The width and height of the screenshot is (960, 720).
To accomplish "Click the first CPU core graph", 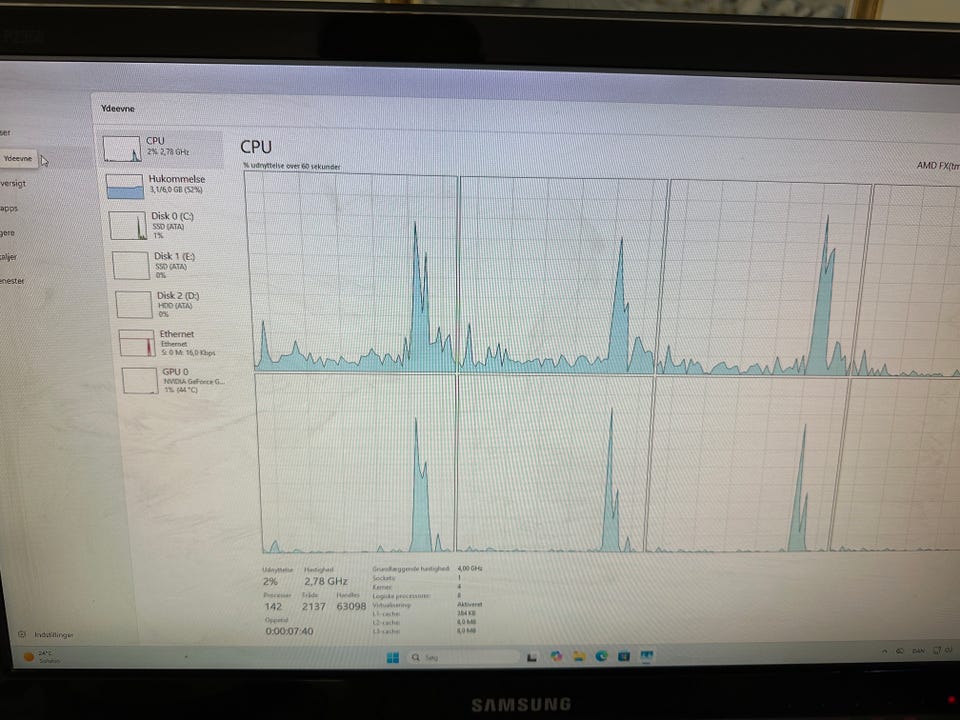I will coord(352,272).
